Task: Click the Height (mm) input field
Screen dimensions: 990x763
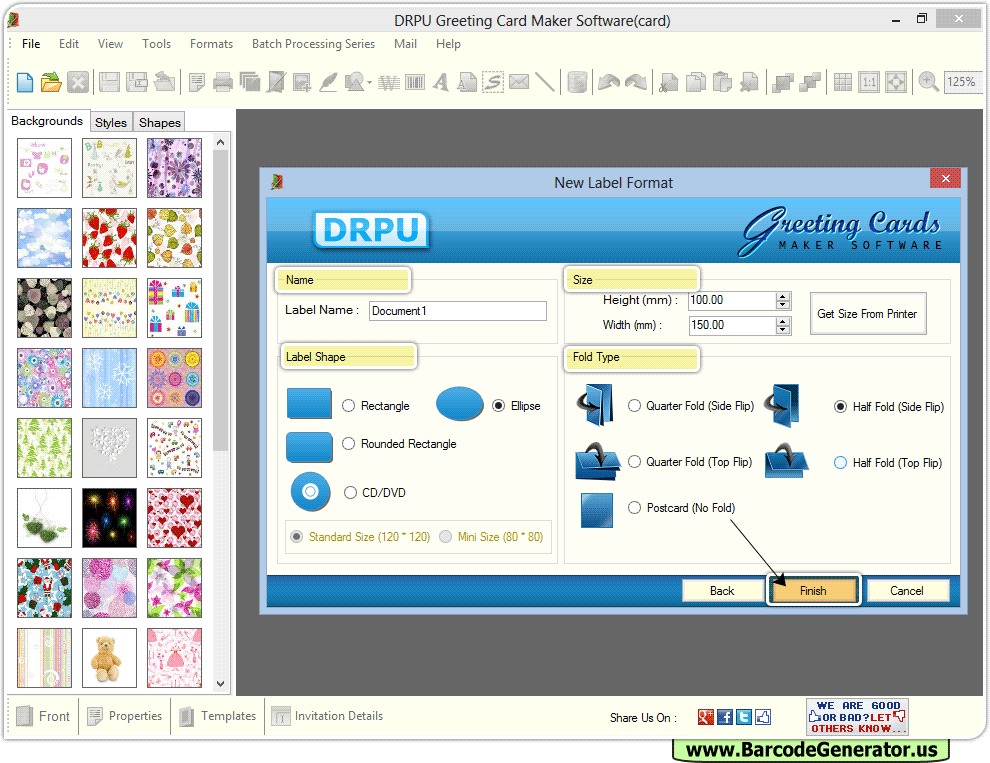Action: pyautogui.click(x=732, y=301)
